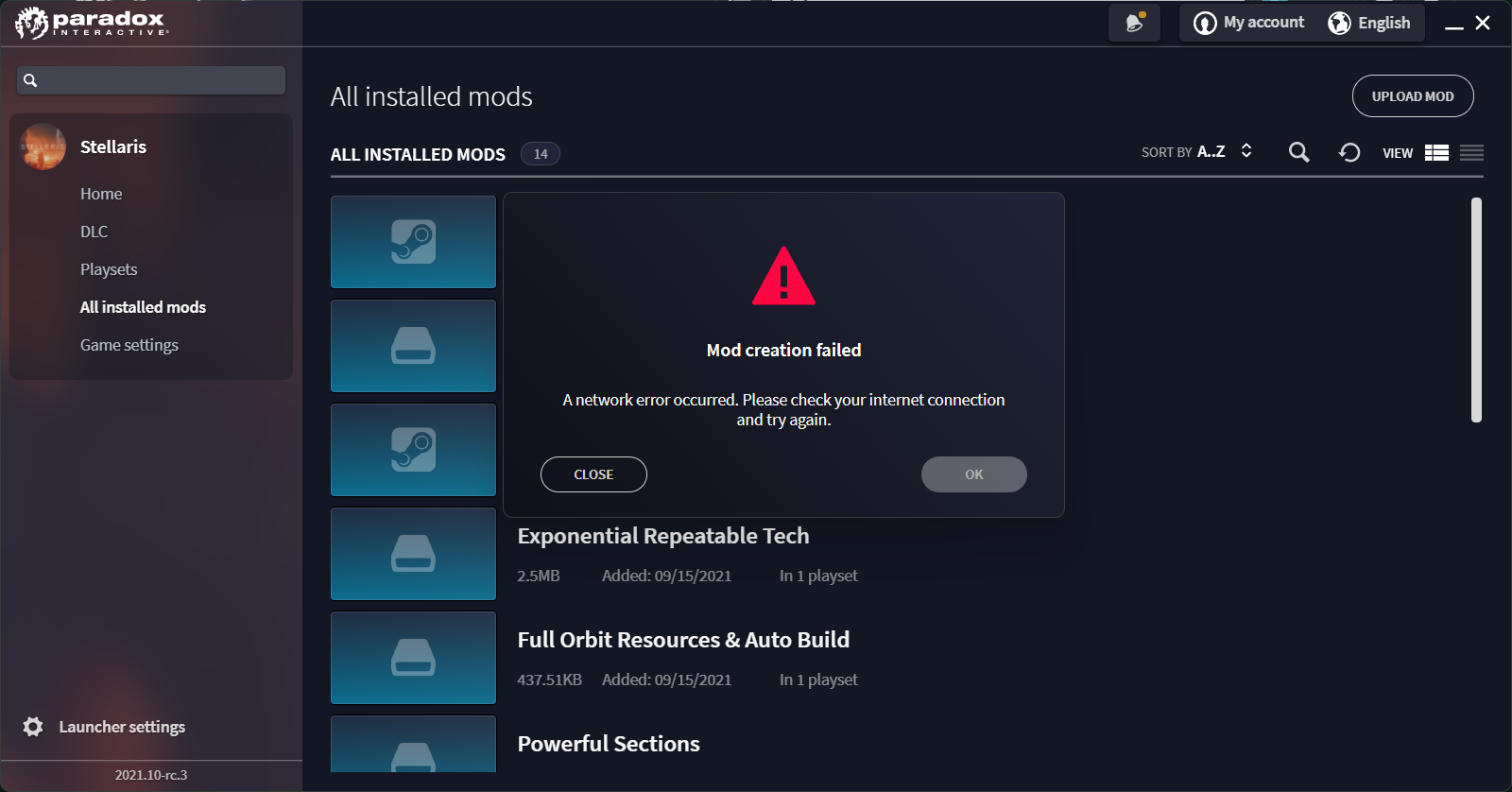
Task: Click the launcher version 2021.10-rc.3 text
Action: [151, 775]
